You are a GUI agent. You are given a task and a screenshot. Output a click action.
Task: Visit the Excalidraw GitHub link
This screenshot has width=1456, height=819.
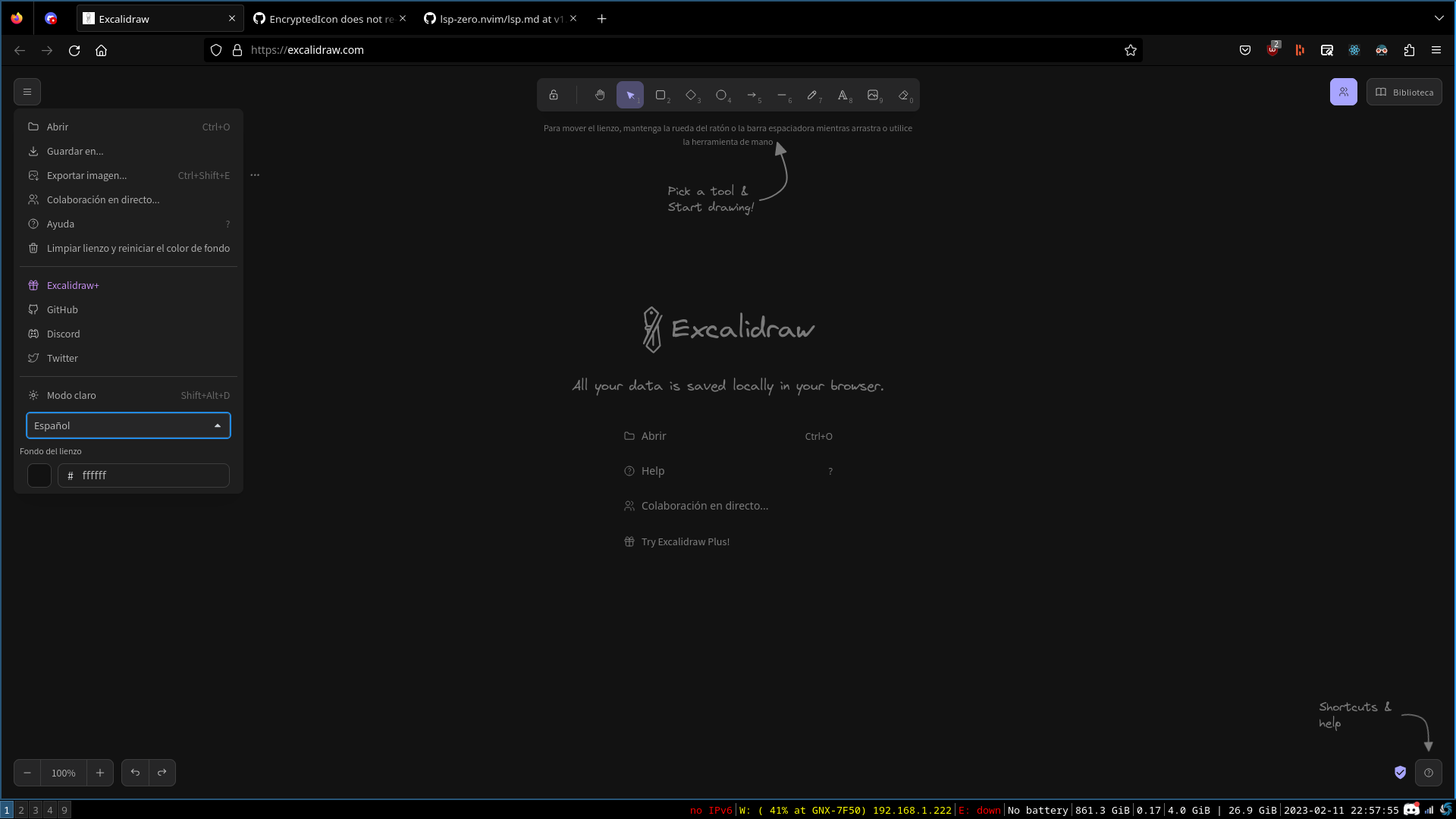tap(62, 309)
